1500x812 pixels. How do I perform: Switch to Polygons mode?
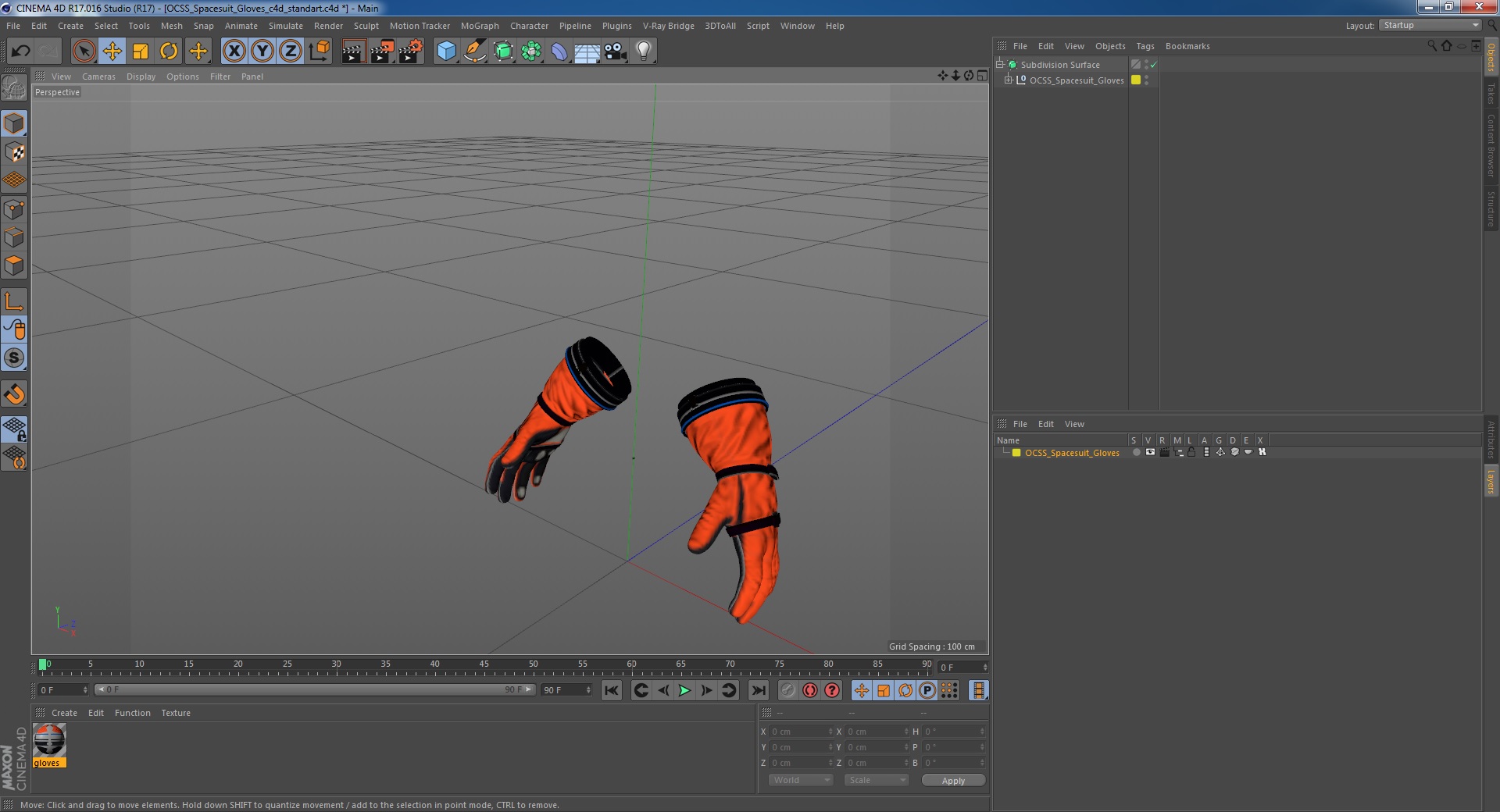tap(14, 265)
